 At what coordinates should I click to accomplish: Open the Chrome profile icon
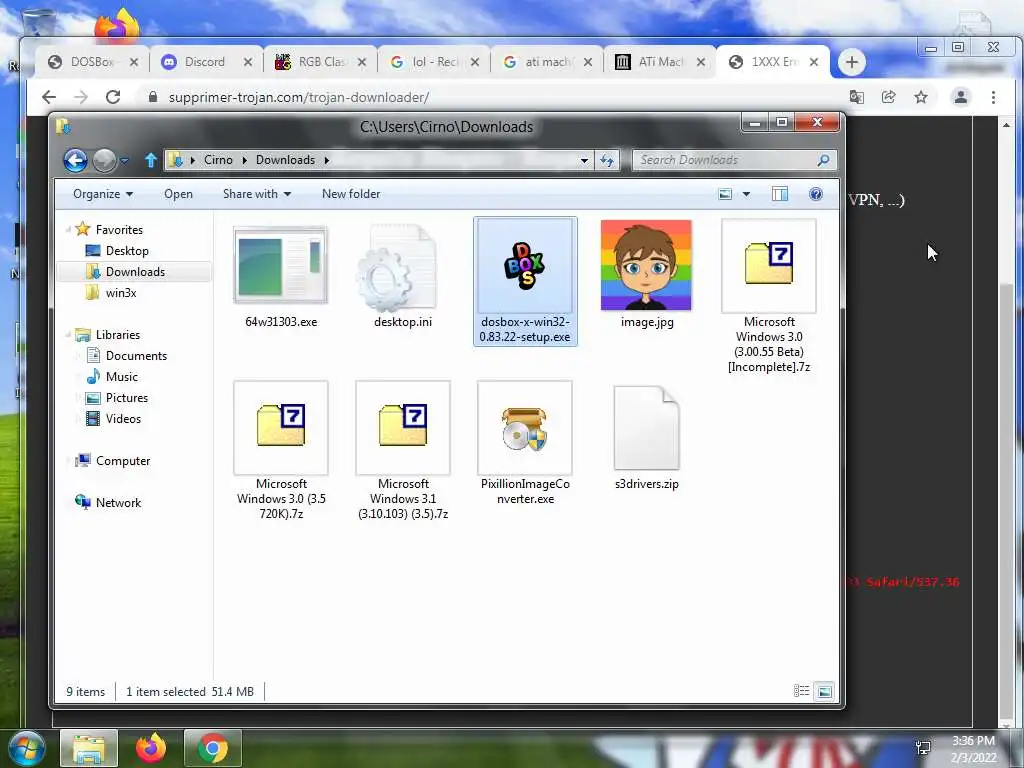point(961,97)
